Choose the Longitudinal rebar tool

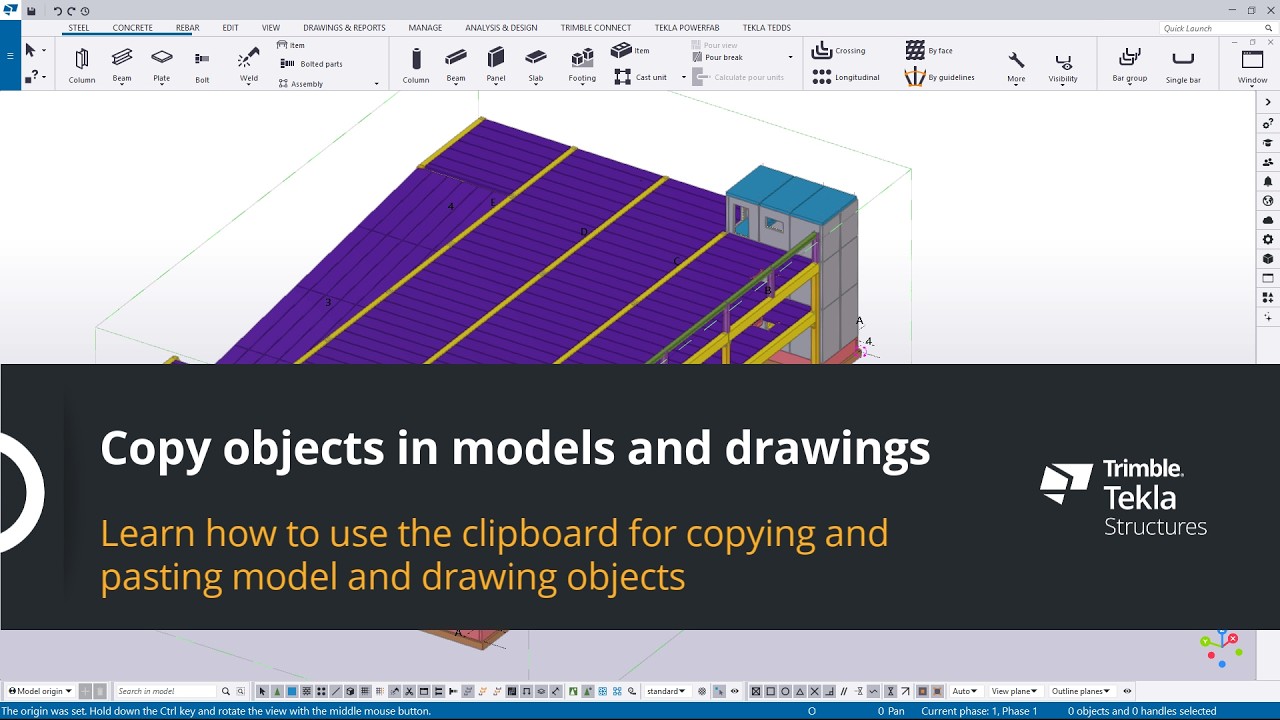point(846,77)
